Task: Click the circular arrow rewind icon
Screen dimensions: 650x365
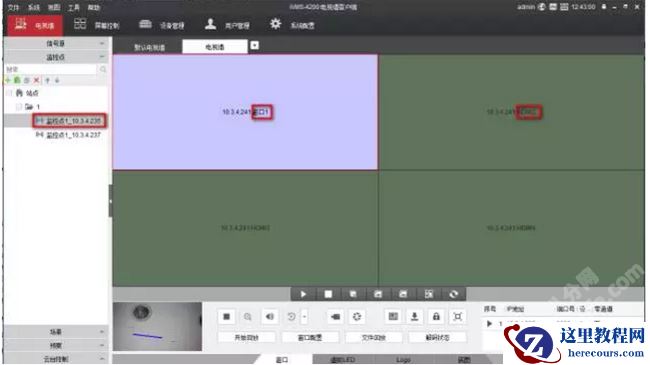Action: pos(291,317)
